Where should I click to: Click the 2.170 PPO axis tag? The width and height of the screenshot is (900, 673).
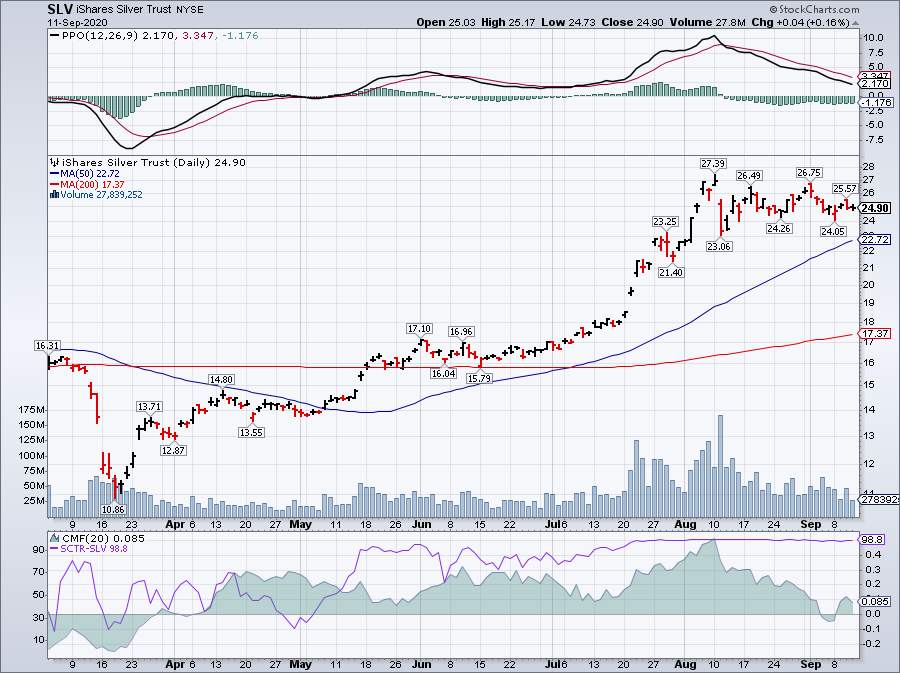[875, 84]
